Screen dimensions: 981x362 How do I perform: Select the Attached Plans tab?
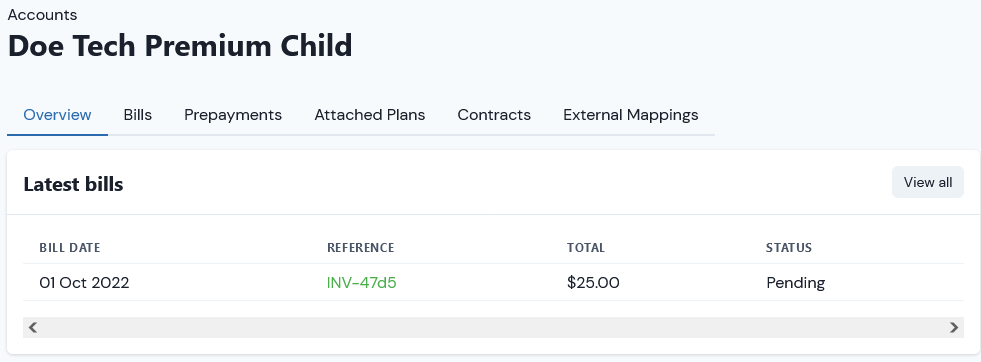click(370, 115)
